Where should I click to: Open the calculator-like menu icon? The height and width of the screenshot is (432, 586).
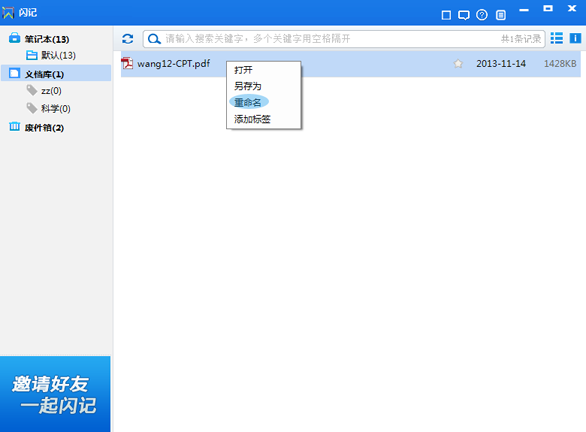coord(501,15)
